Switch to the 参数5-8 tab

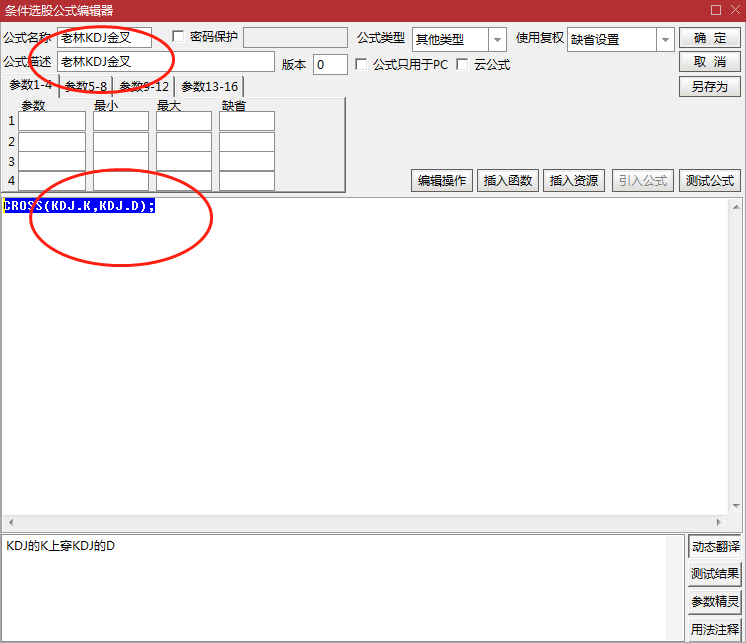coord(86,87)
